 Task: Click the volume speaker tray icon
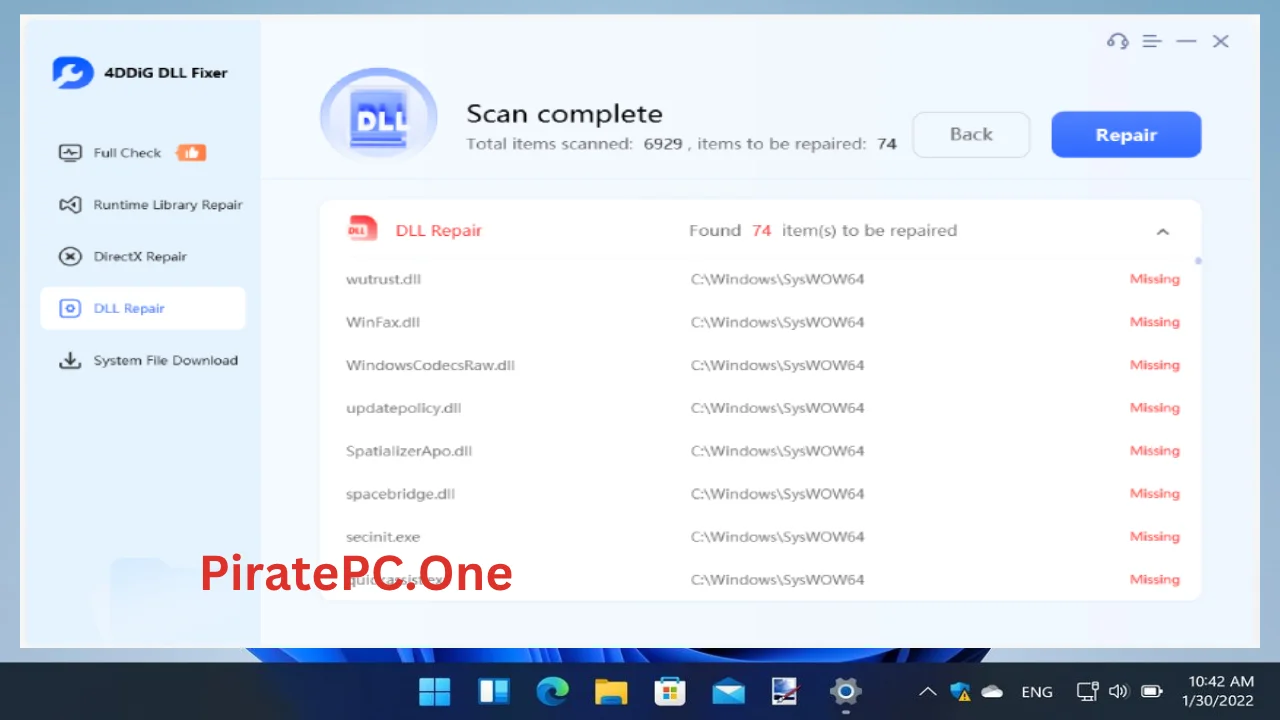coord(1119,691)
